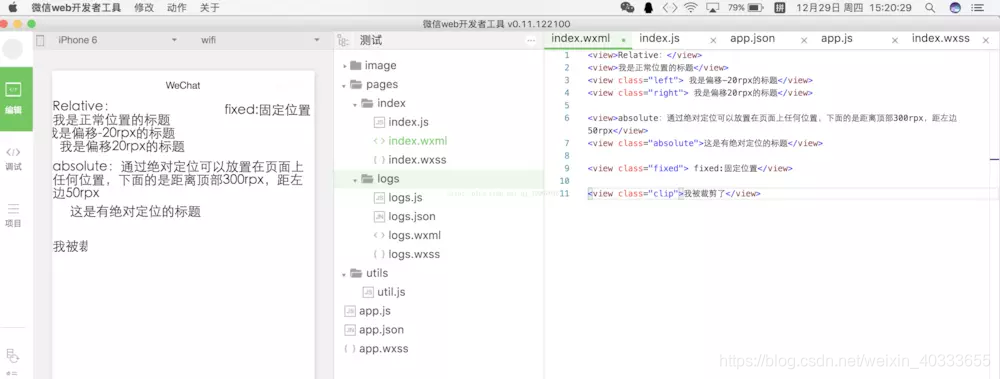
Task: Close the index.wxss editor tab
Action: [x=986, y=40]
